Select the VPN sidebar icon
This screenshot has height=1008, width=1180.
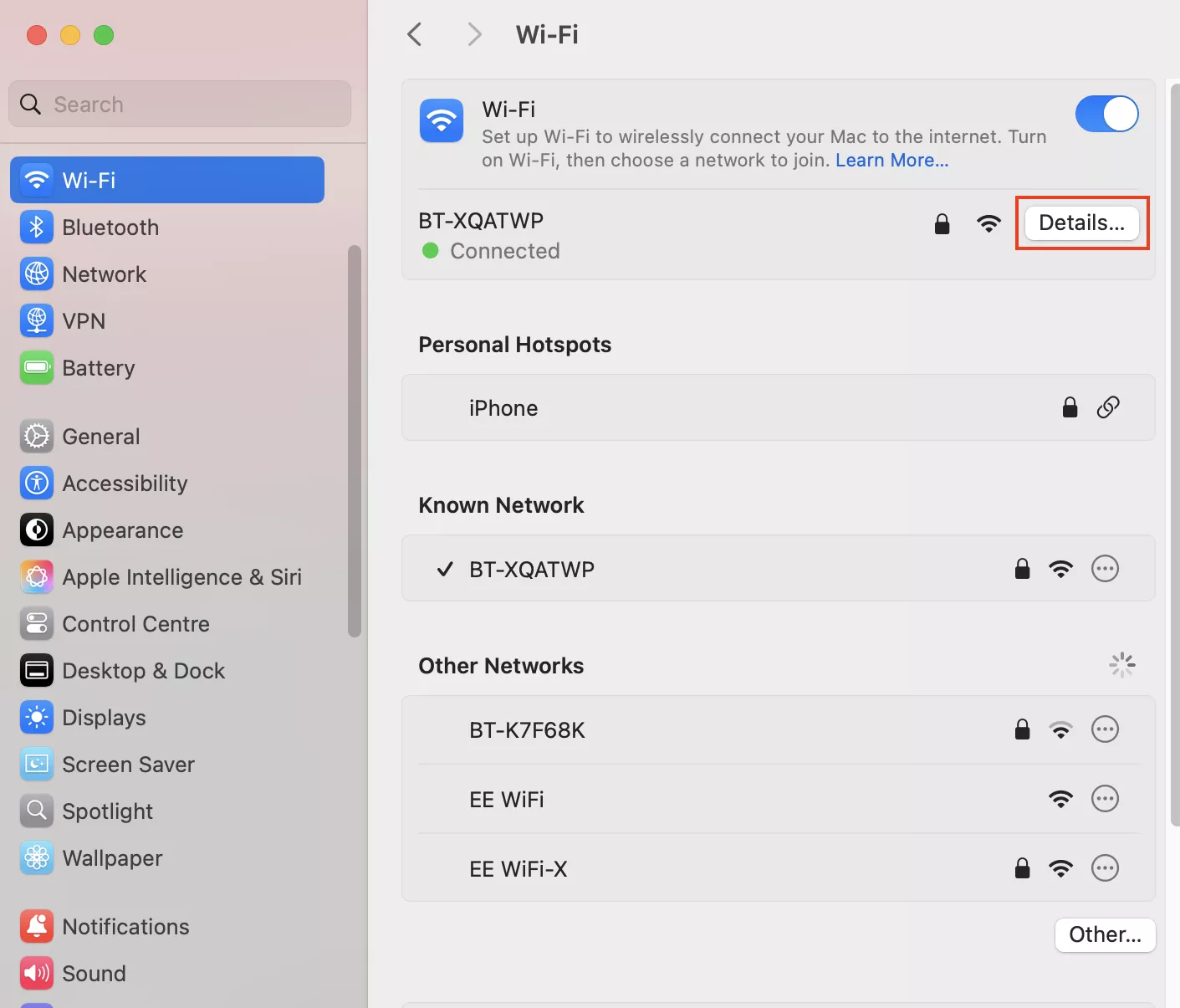click(37, 321)
